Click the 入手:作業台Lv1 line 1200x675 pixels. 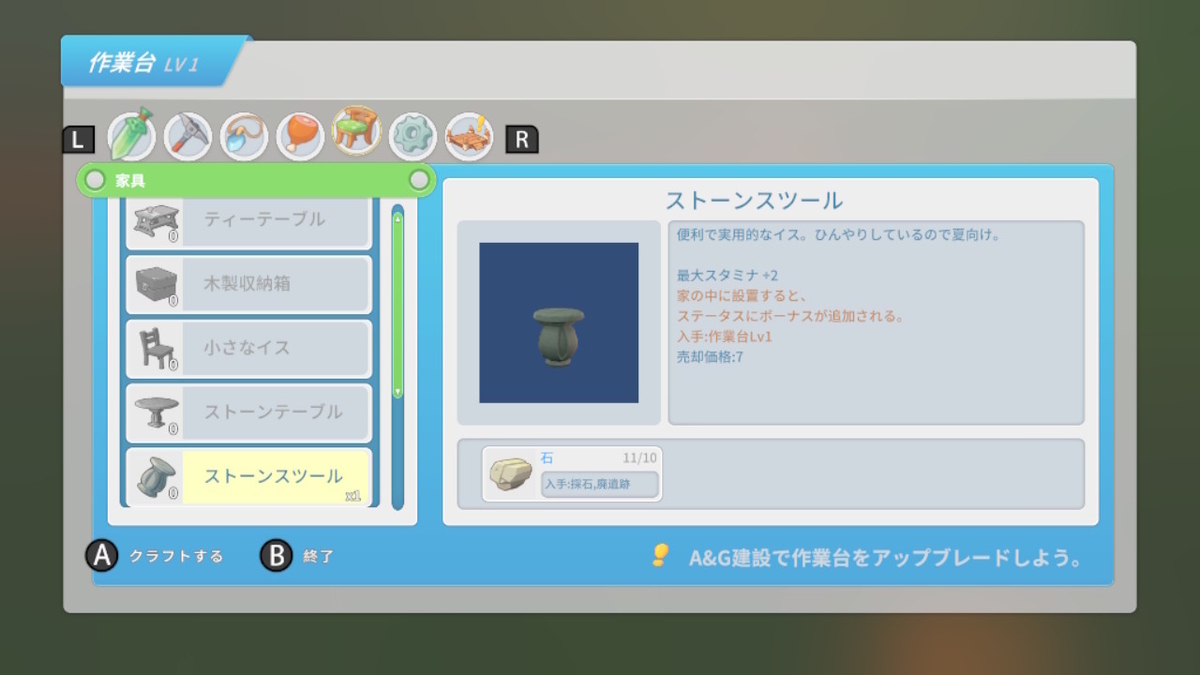725,336
